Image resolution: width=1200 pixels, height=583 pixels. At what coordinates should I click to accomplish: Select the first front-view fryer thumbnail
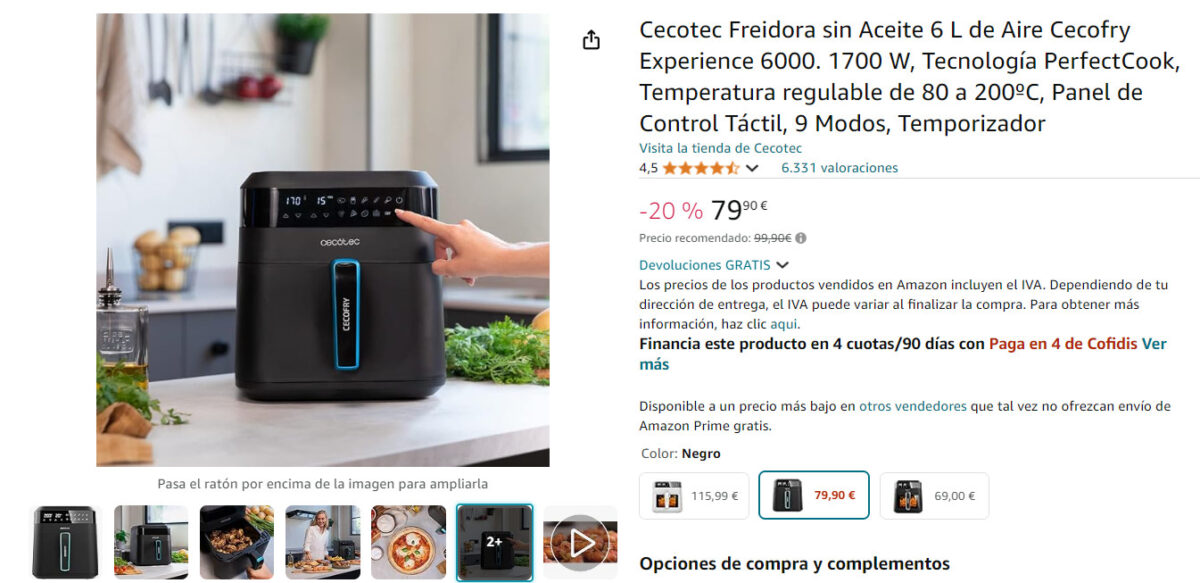point(66,543)
